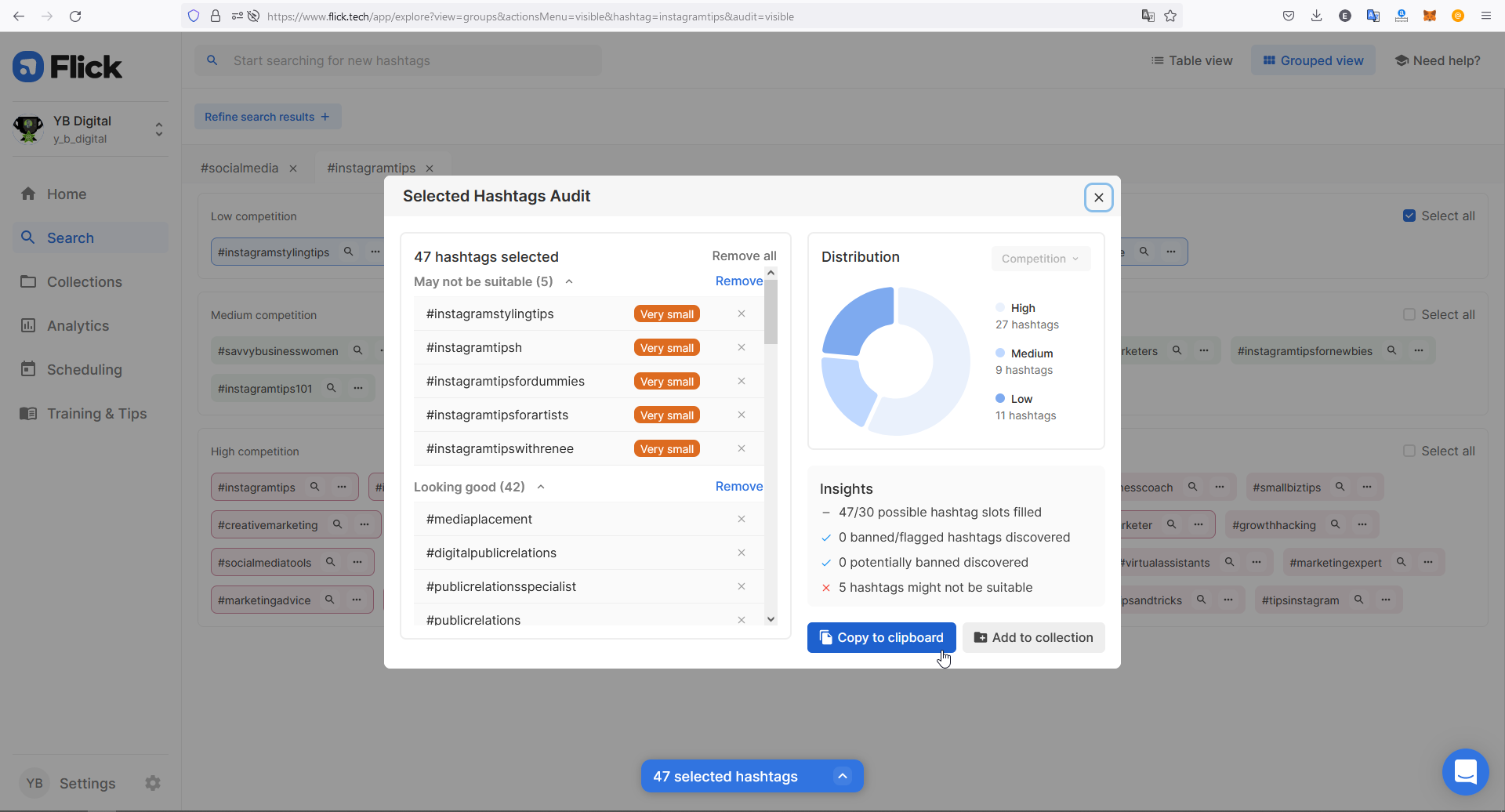
Task: Open the chat support bubble
Action: click(x=1465, y=771)
